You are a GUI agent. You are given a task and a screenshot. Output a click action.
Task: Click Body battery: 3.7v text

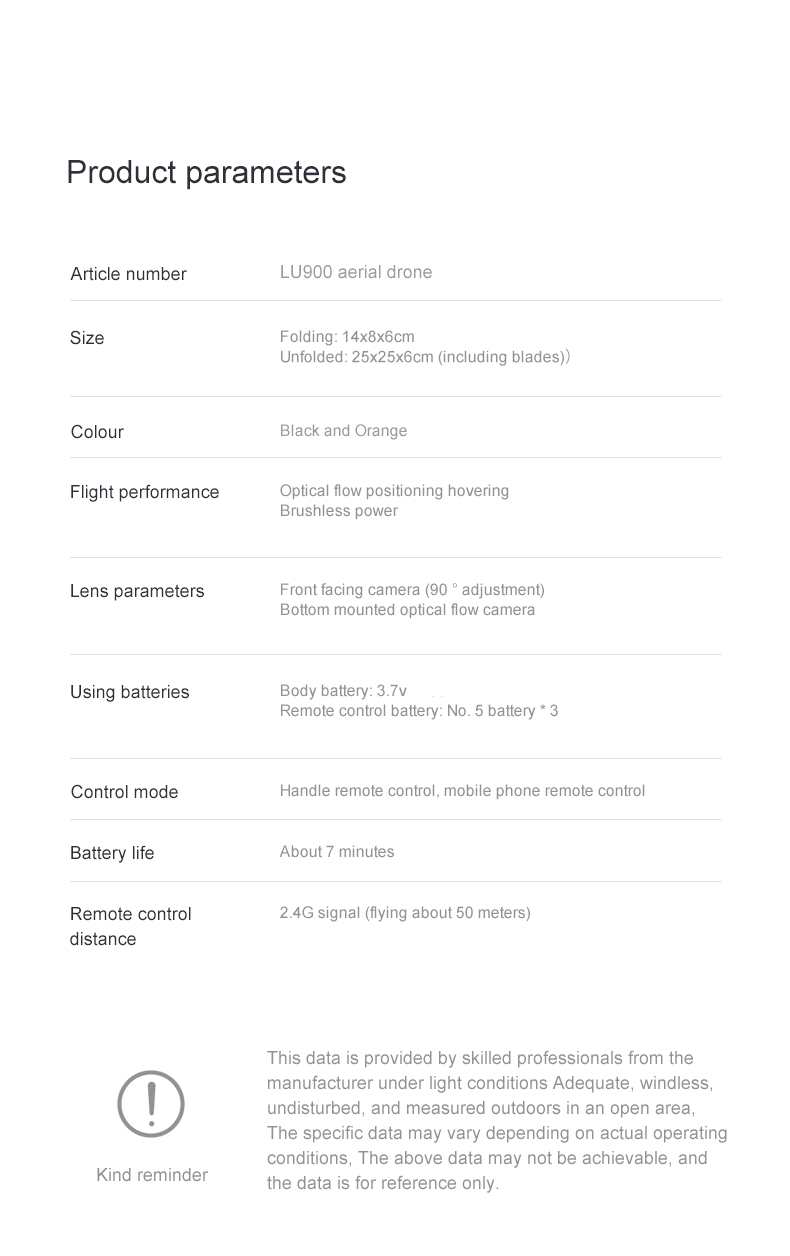(x=343, y=691)
